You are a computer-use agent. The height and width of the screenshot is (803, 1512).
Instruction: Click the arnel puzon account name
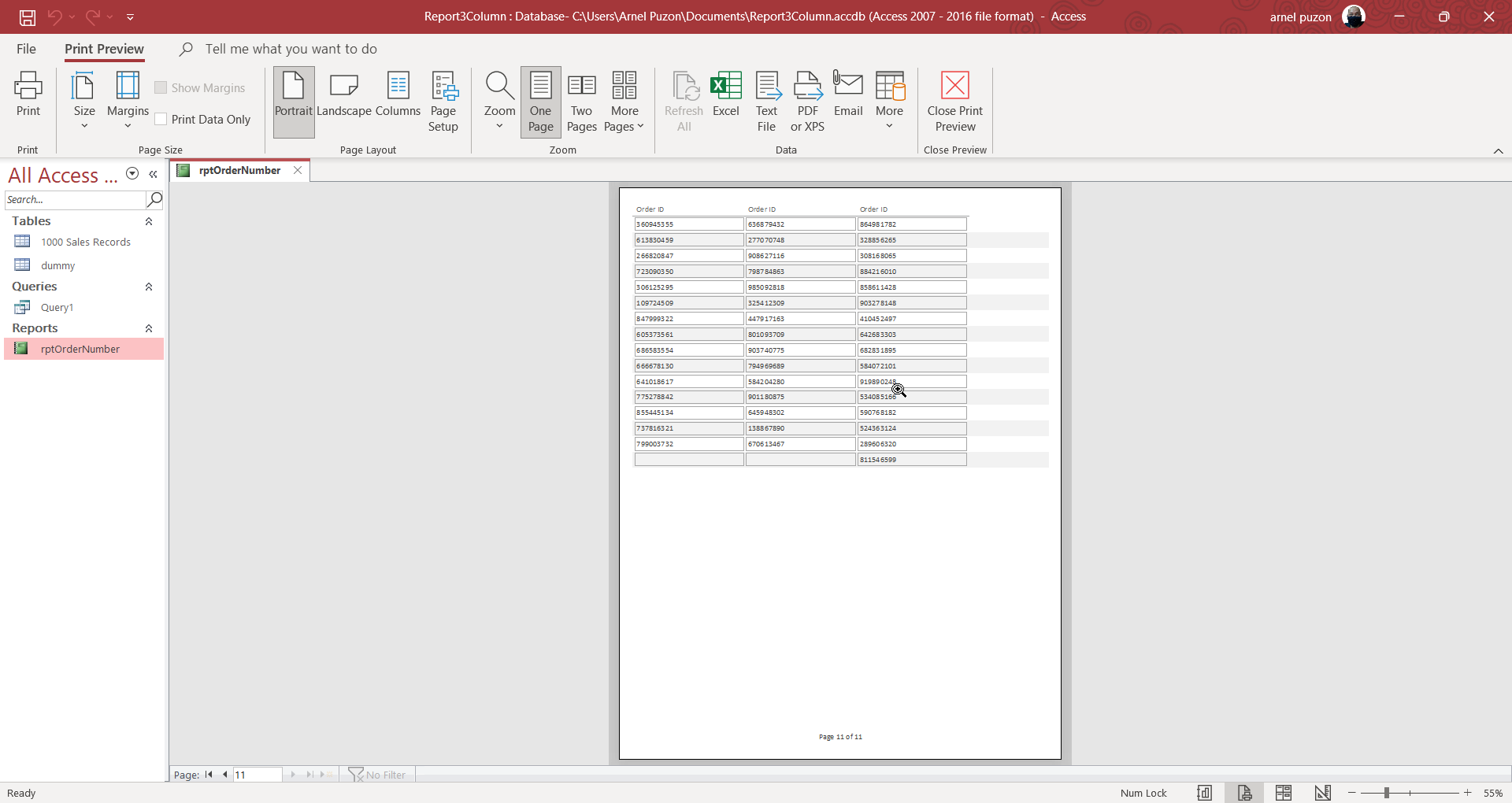(1300, 17)
